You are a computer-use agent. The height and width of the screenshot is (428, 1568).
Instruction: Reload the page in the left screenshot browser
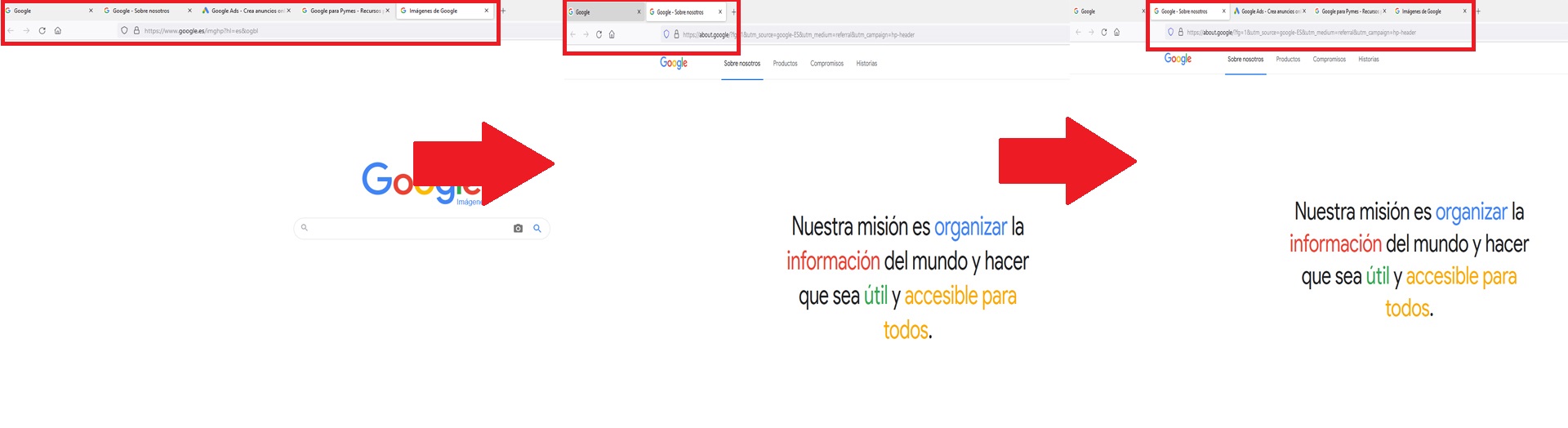point(42,31)
